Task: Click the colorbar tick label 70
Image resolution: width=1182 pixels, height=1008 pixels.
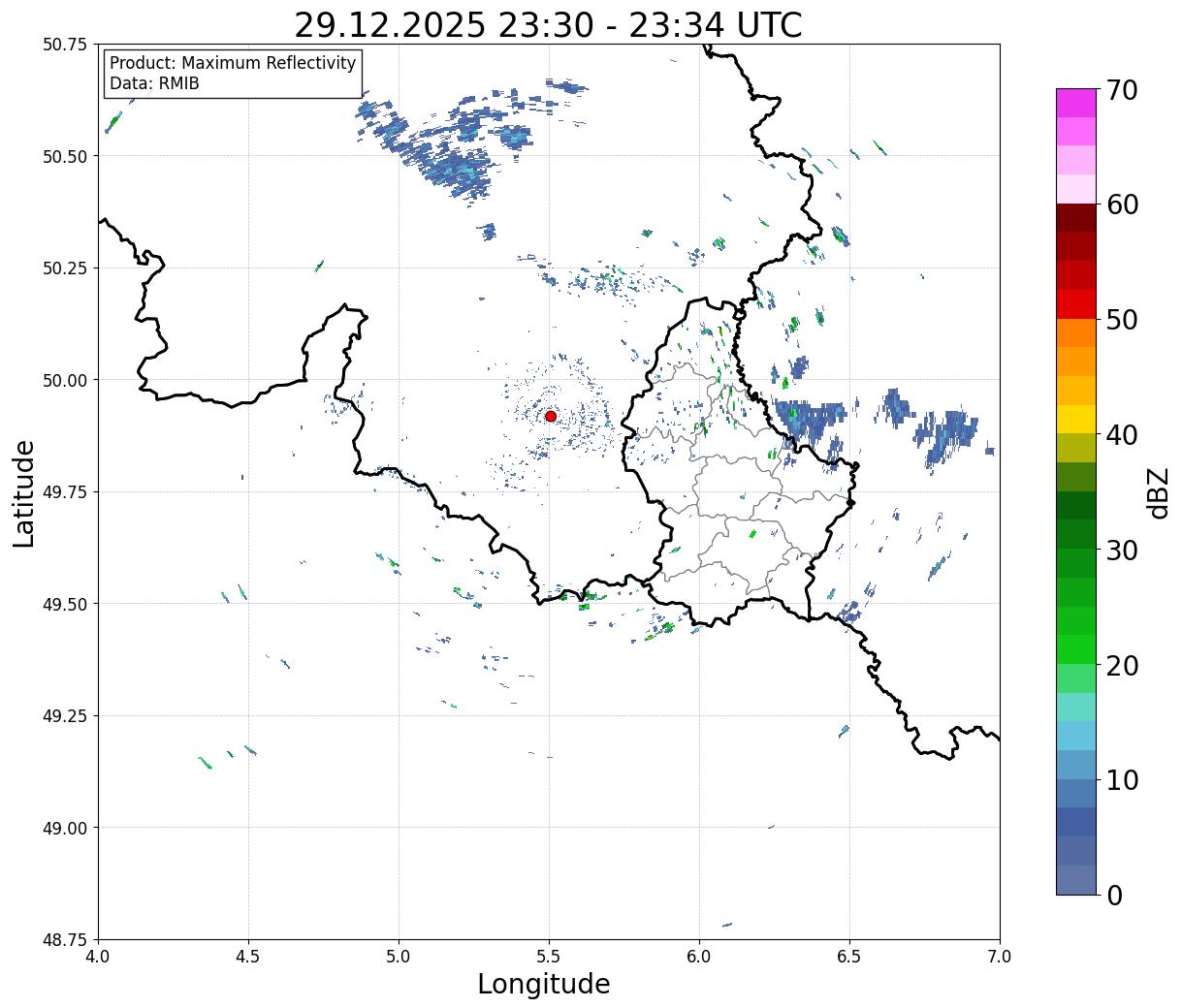Action: (x=1122, y=90)
